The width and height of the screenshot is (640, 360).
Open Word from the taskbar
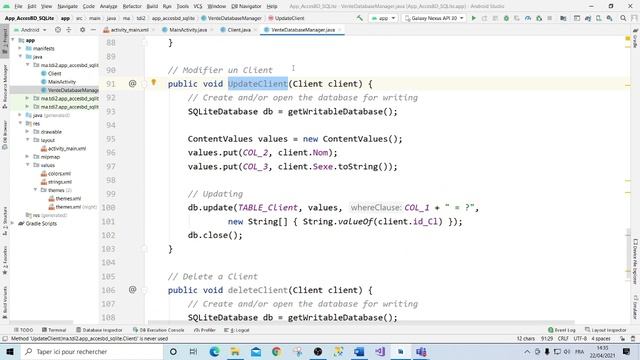point(359,351)
